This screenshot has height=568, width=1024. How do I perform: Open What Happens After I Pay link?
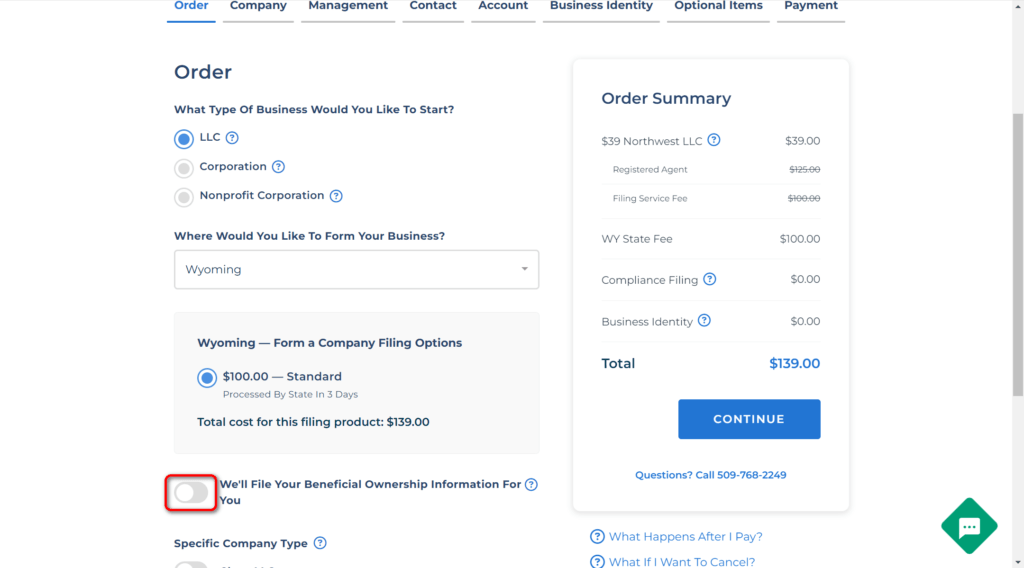coord(686,537)
